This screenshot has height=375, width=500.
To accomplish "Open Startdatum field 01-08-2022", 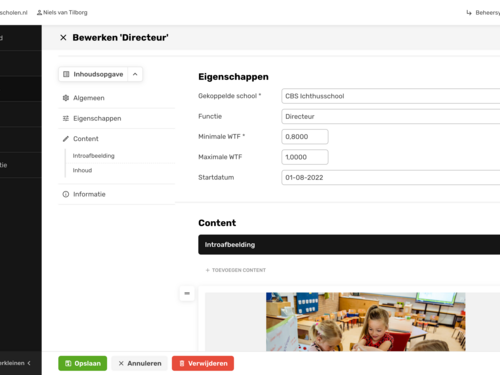I will coord(391,177).
